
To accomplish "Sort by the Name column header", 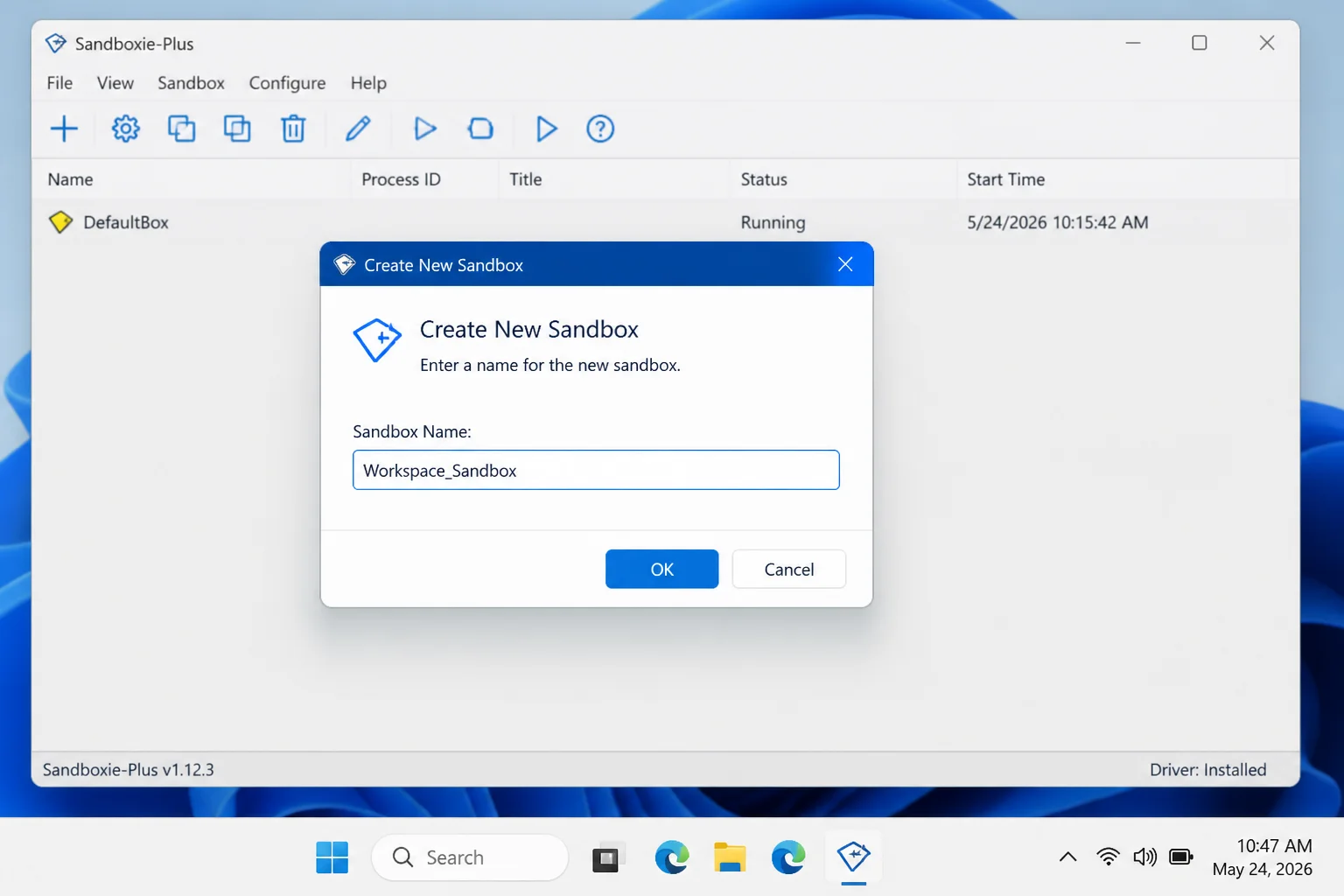I will pyautogui.click(x=70, y=179).
